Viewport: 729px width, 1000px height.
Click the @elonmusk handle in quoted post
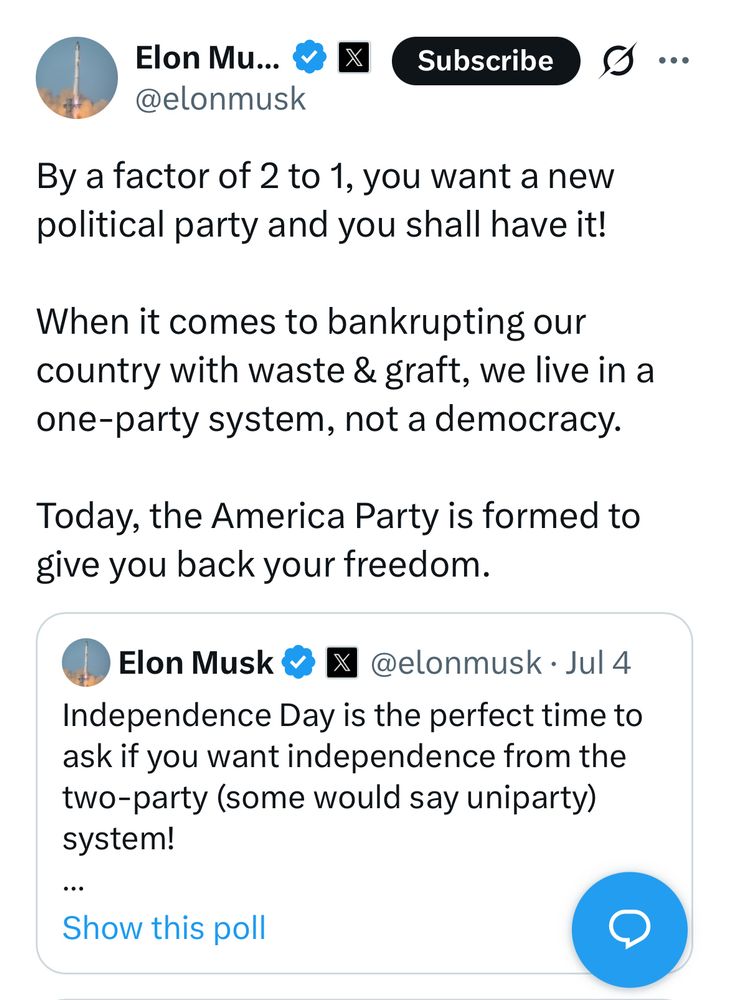(x=456, y=662)
